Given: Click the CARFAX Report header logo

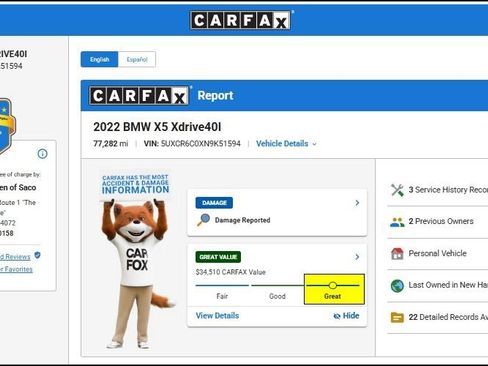Looking at the screenshot, I should pos(139,96).
